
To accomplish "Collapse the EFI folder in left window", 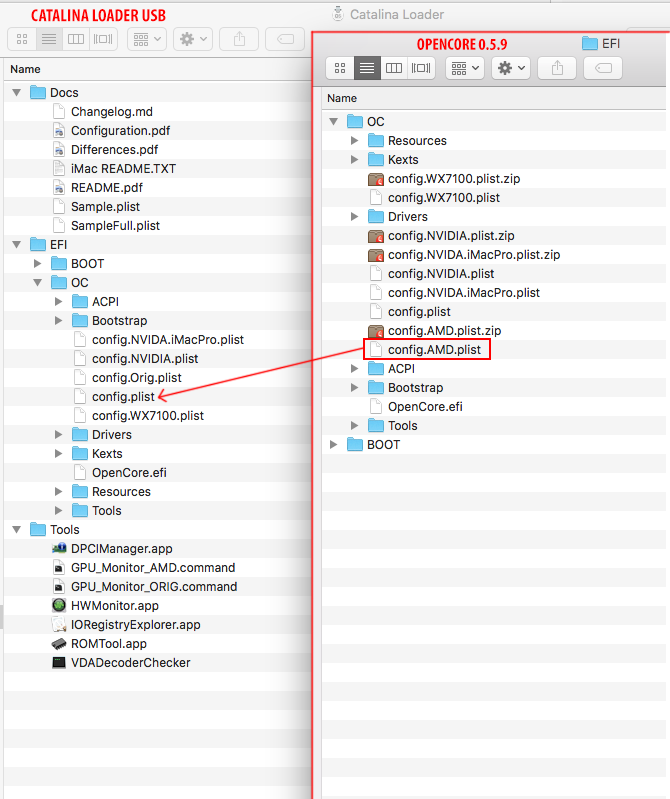I will pos(17,245).
